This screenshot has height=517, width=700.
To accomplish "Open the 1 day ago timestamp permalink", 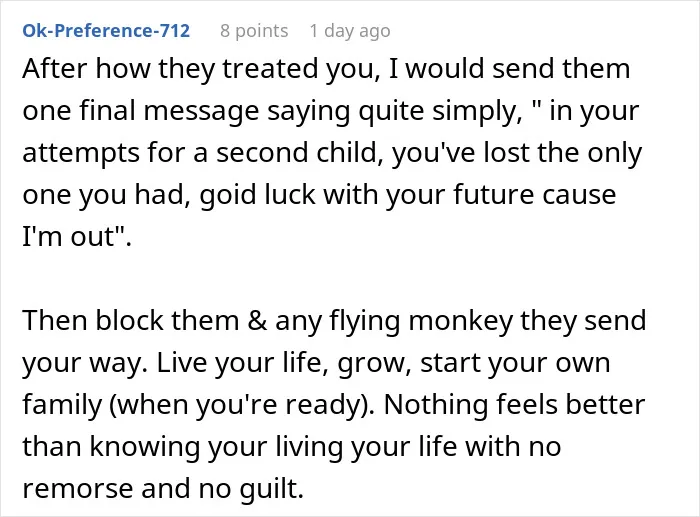I will pos(350,31).
